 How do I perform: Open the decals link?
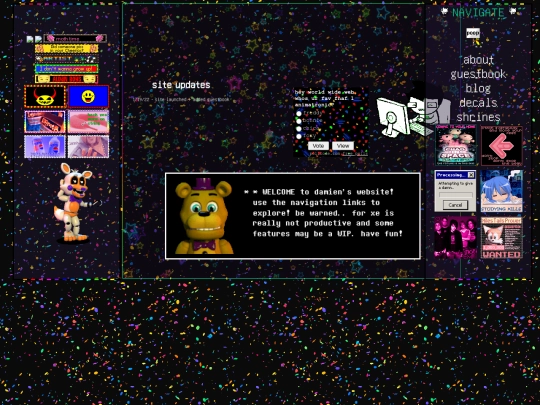(x=478, y=103)
